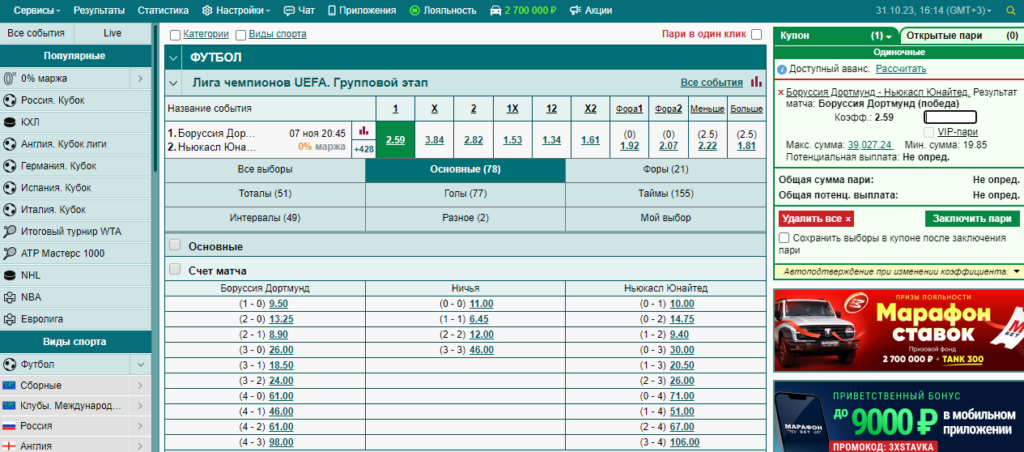Collapse Лига чемпионов UEFA section chevron
Screen dimensions: 1024x452
click(173, 83)
